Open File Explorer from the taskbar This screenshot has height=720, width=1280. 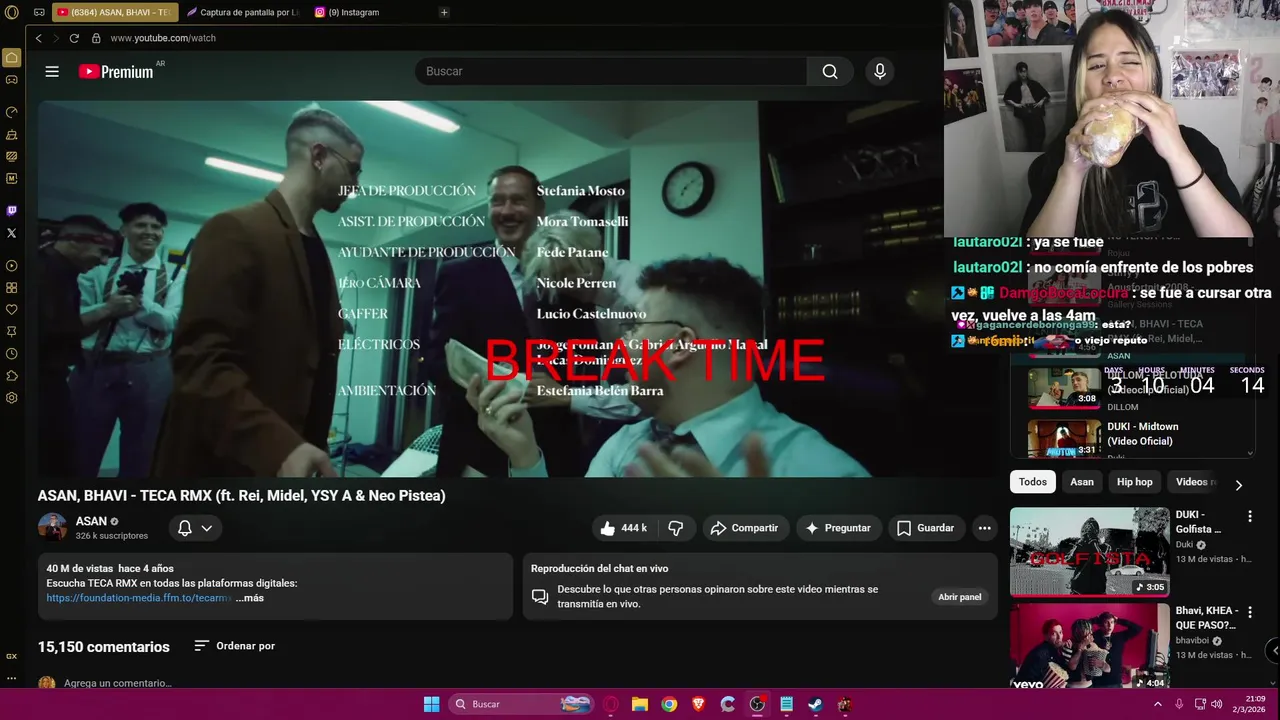pos(640,704)
